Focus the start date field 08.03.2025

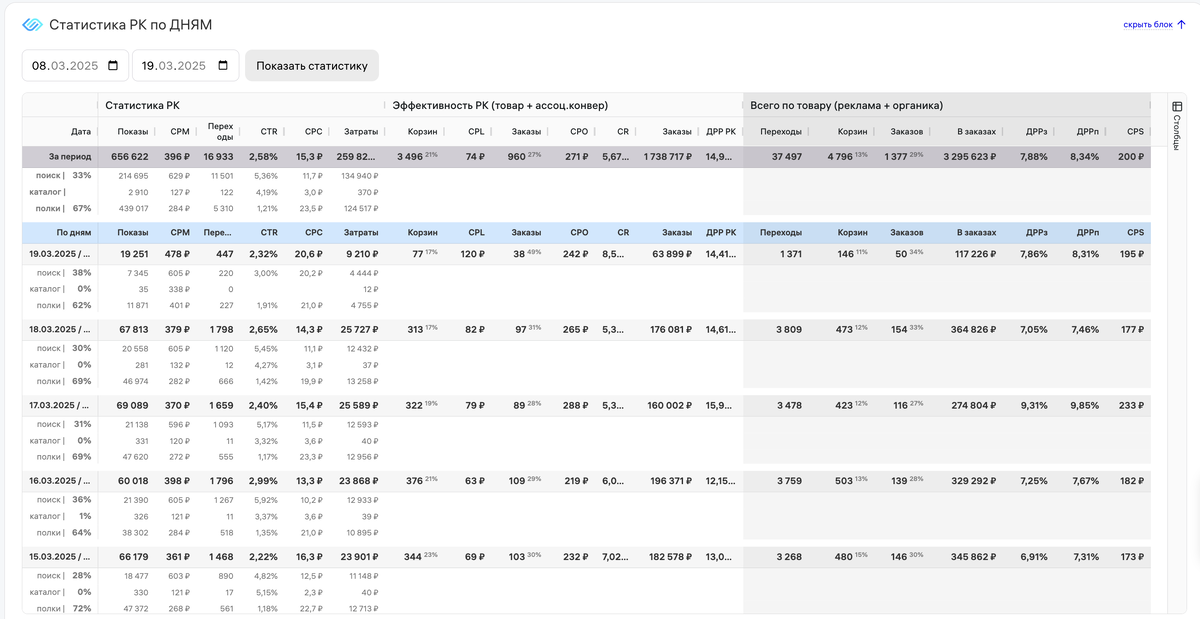tap(75, 66)
